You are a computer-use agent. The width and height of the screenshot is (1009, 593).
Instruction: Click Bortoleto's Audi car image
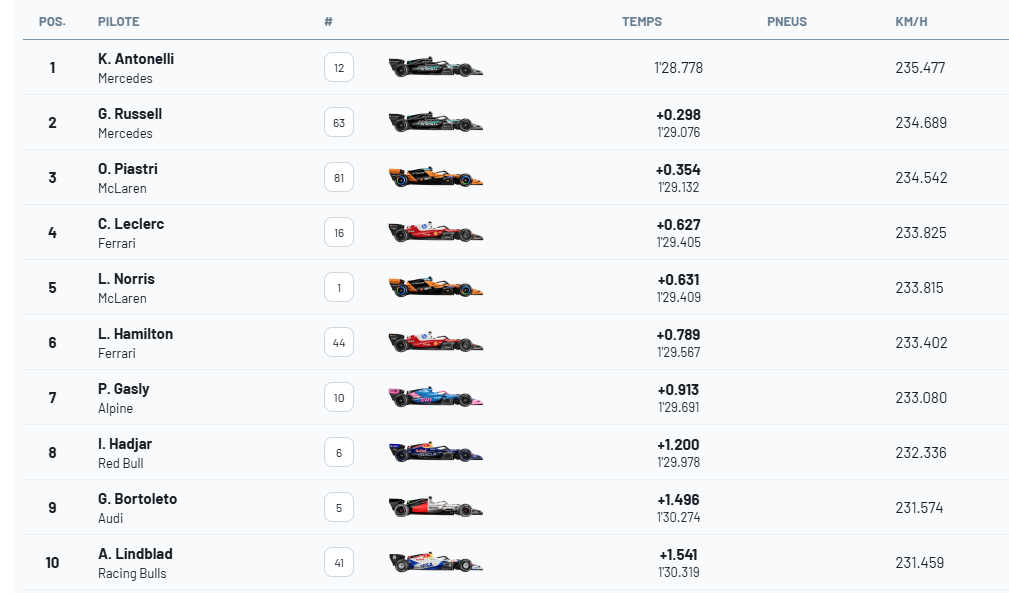[x=435, y=508]
